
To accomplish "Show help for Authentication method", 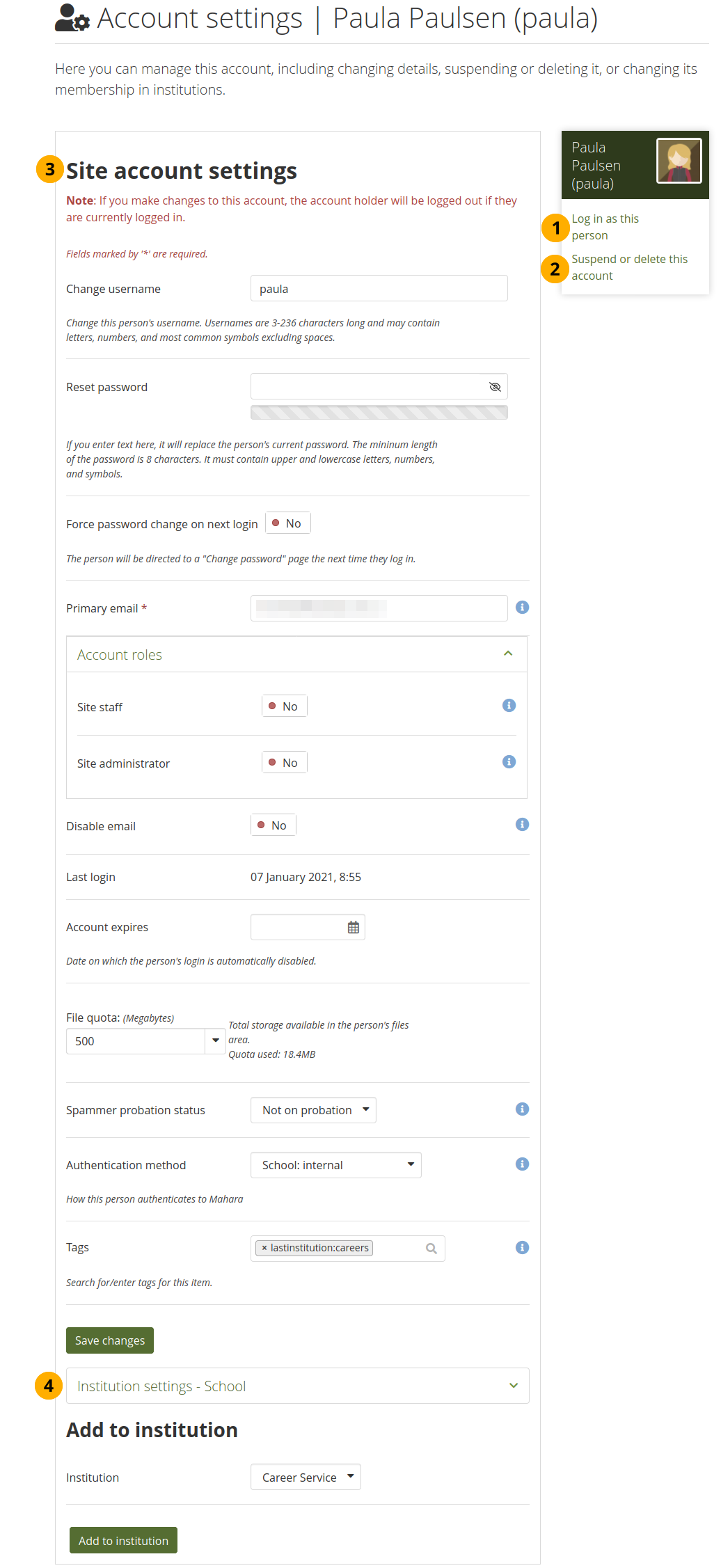I will coord(522,1164).
